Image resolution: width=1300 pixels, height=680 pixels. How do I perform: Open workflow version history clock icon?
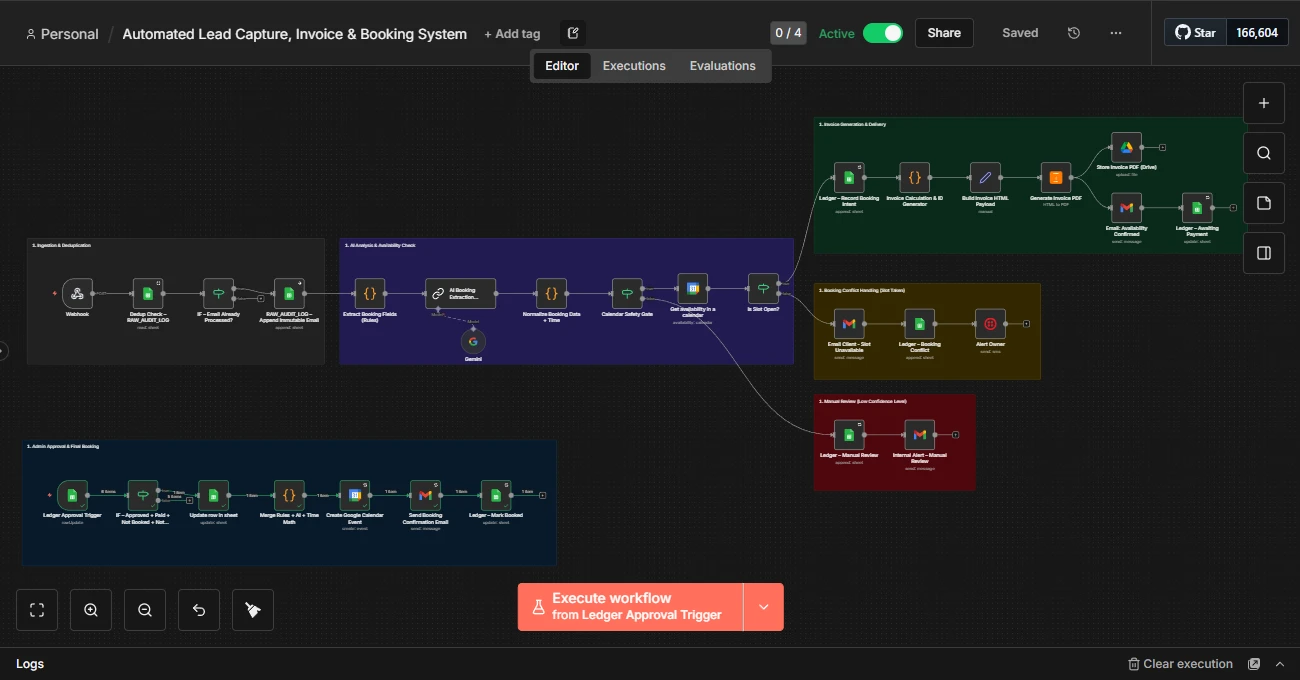(1073, 32)
